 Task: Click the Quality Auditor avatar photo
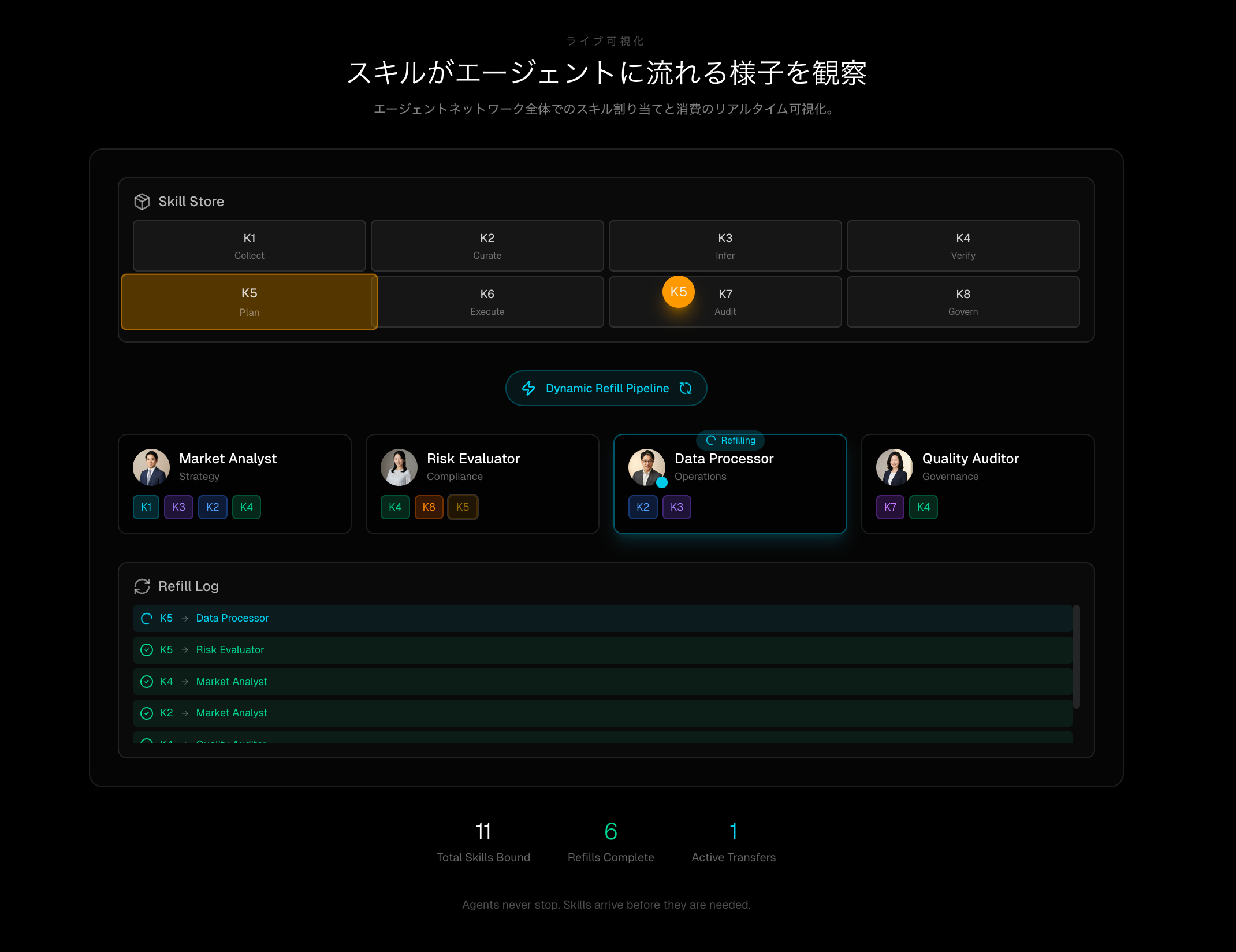tap(894, 467)
